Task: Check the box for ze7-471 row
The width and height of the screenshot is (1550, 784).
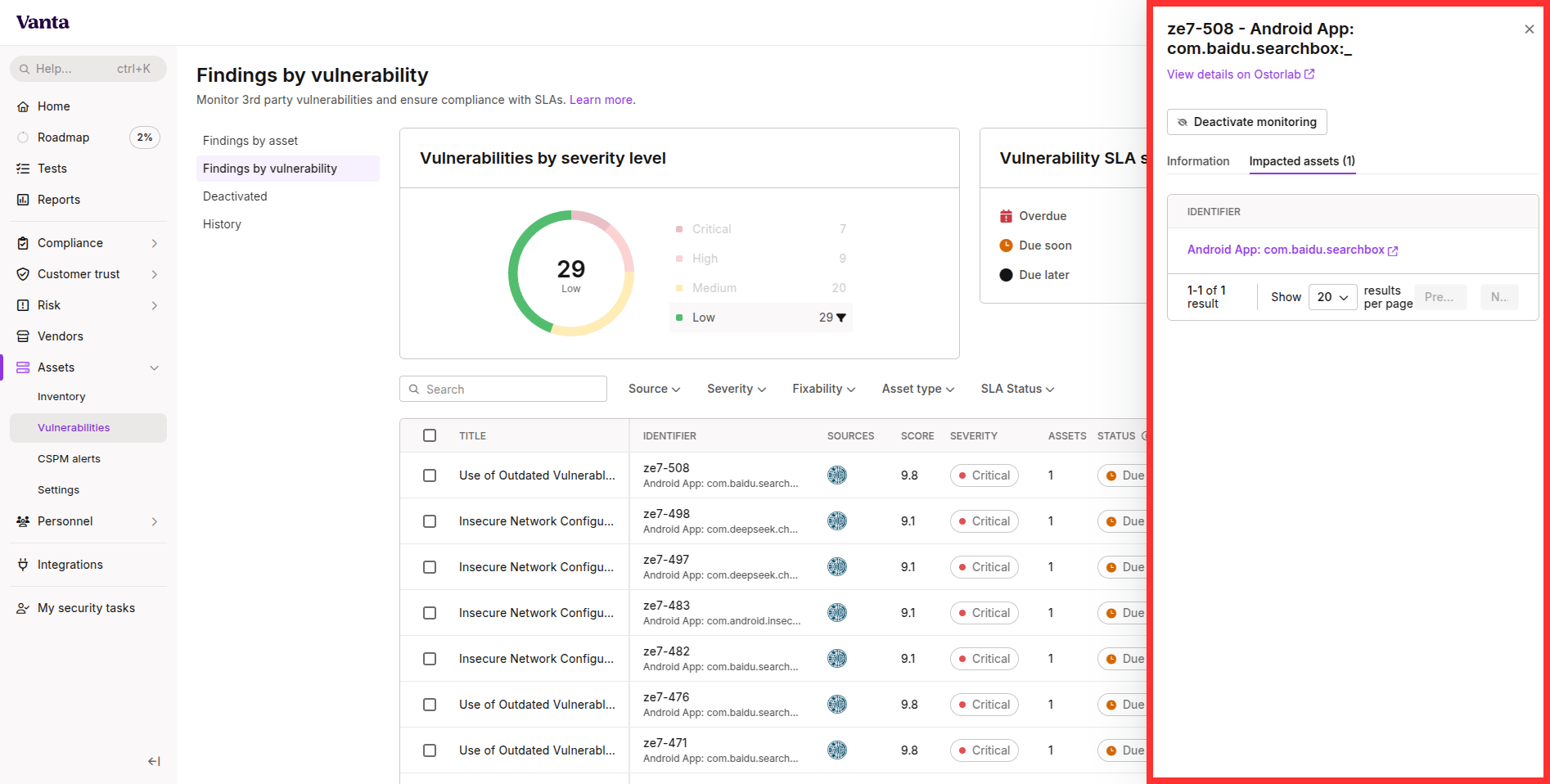Action: click(x=430, y=750)
